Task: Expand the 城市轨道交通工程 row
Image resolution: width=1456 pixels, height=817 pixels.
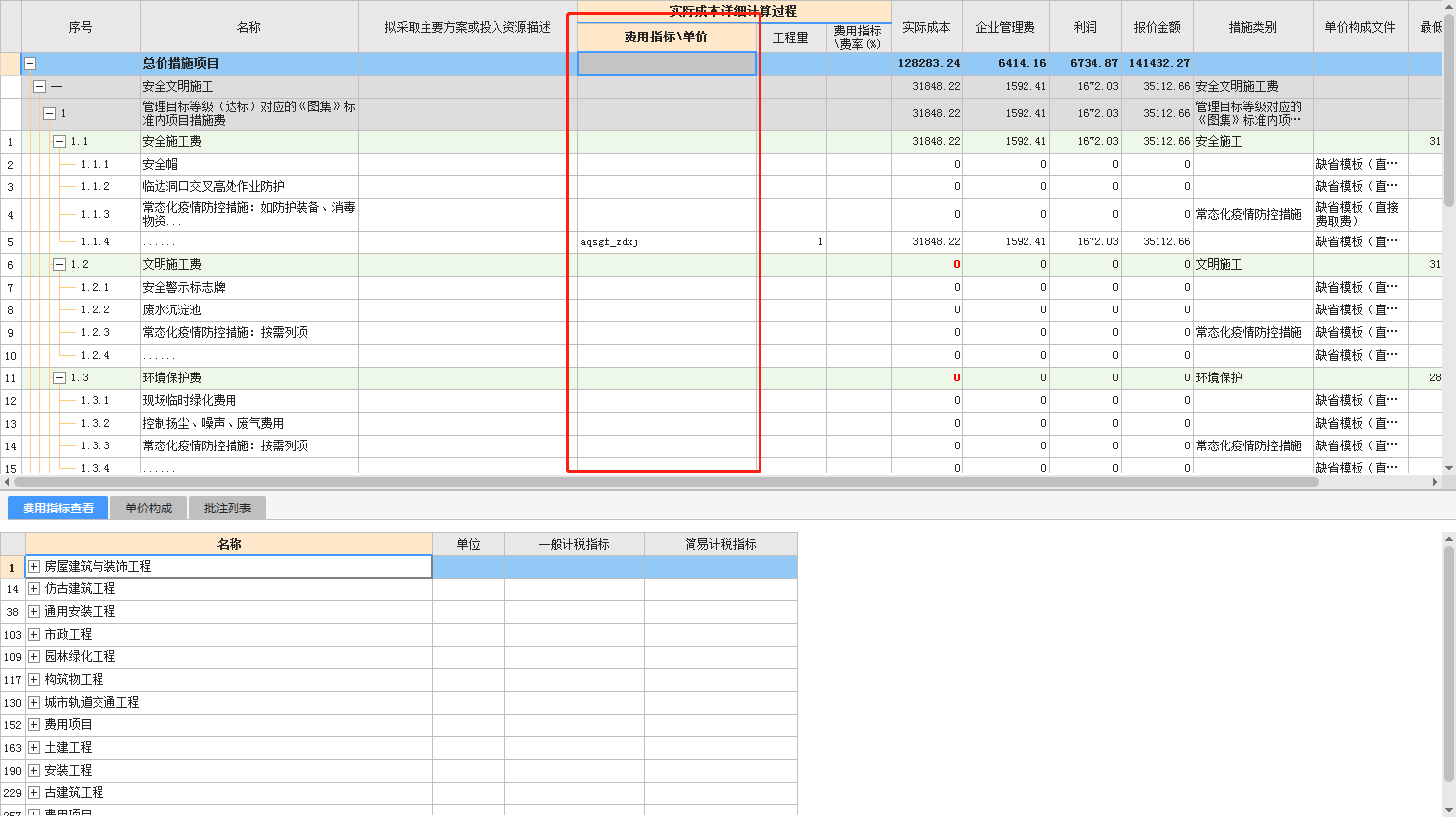Action: (33, 702)
